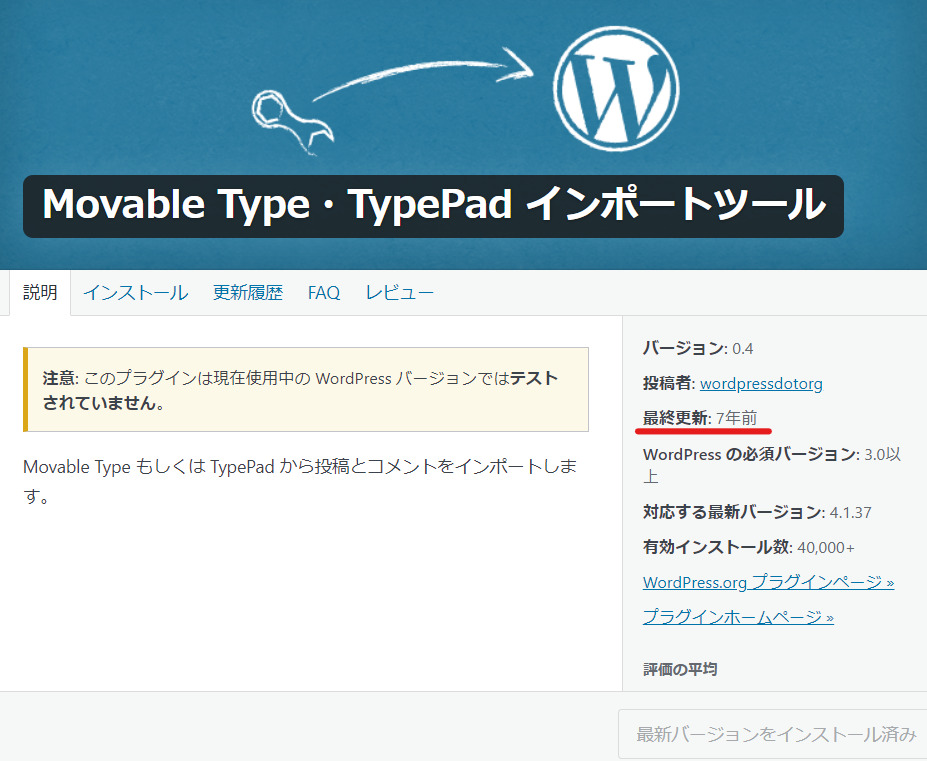Screen dimensions: 927x761
Task: Click the 評価の平均 heading
Action: 680,669
